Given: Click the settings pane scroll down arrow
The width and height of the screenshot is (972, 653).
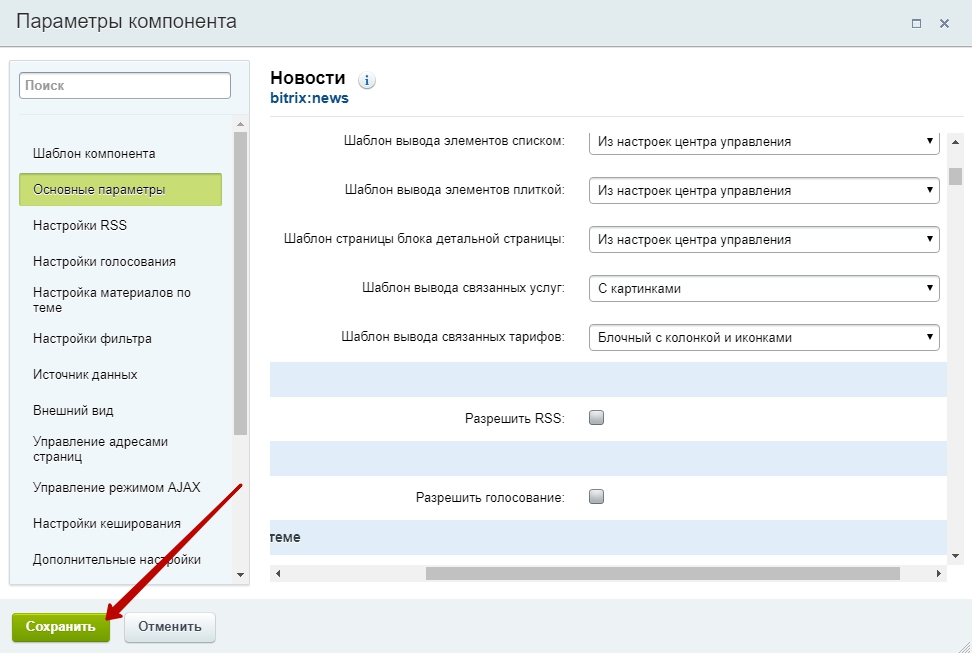Looking at the screenshot, I should pos(955,556).
